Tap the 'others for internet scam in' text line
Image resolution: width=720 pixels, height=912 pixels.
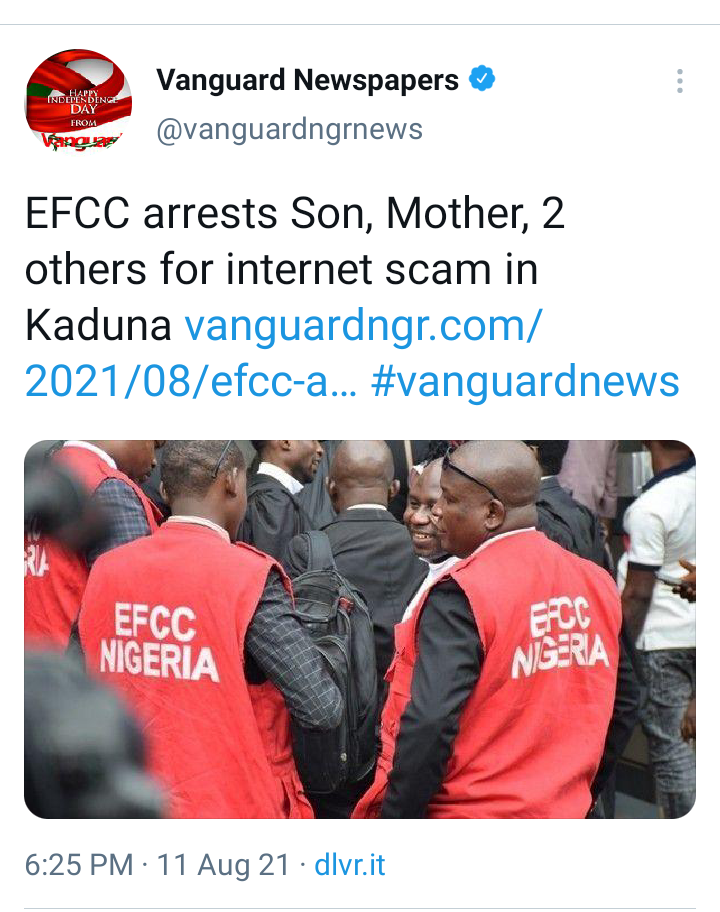click(x=281, y=269)
